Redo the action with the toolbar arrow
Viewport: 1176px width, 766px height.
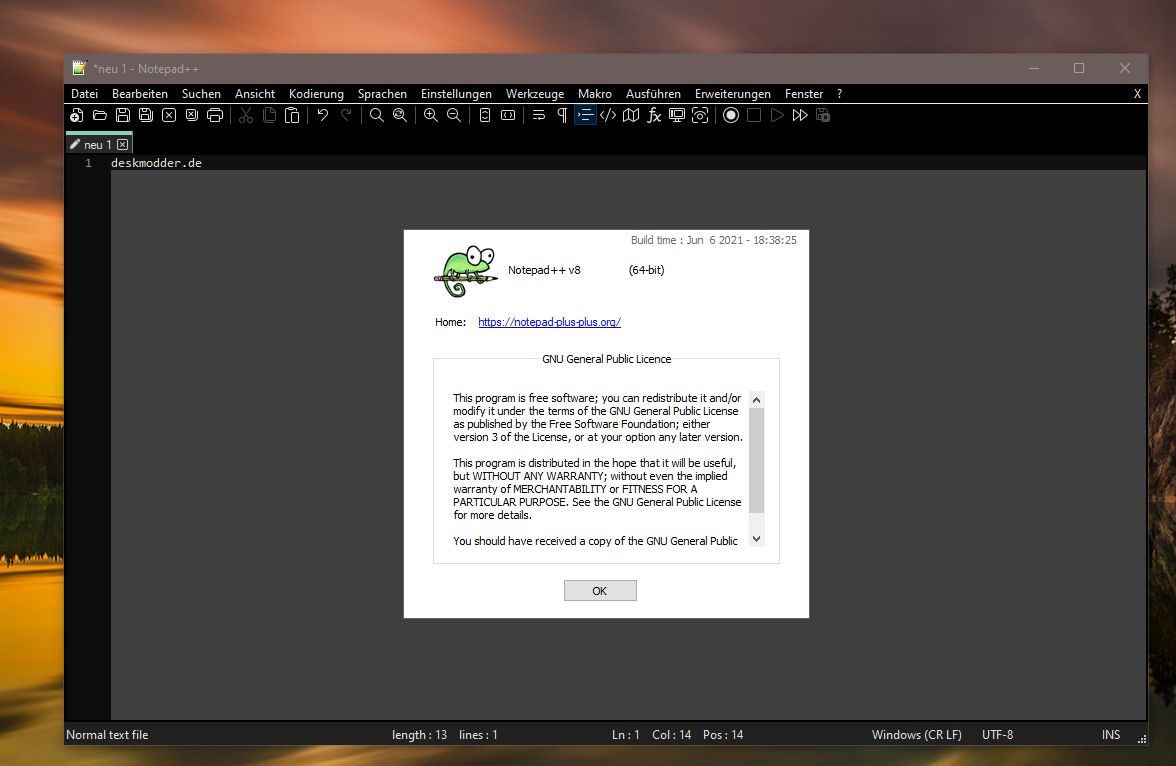tap(346, 115)
